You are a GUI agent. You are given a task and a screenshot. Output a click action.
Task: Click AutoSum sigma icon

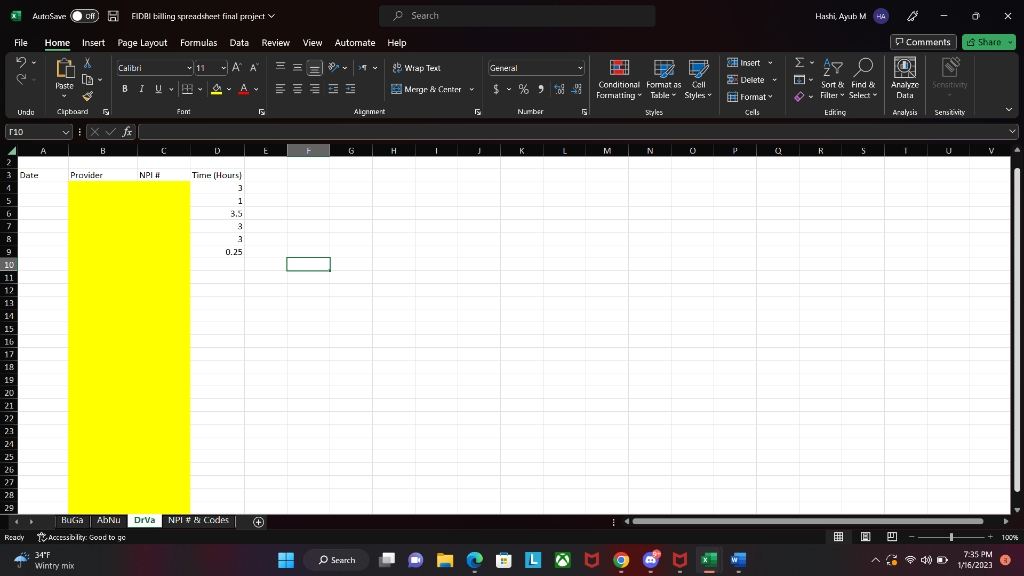799,63
